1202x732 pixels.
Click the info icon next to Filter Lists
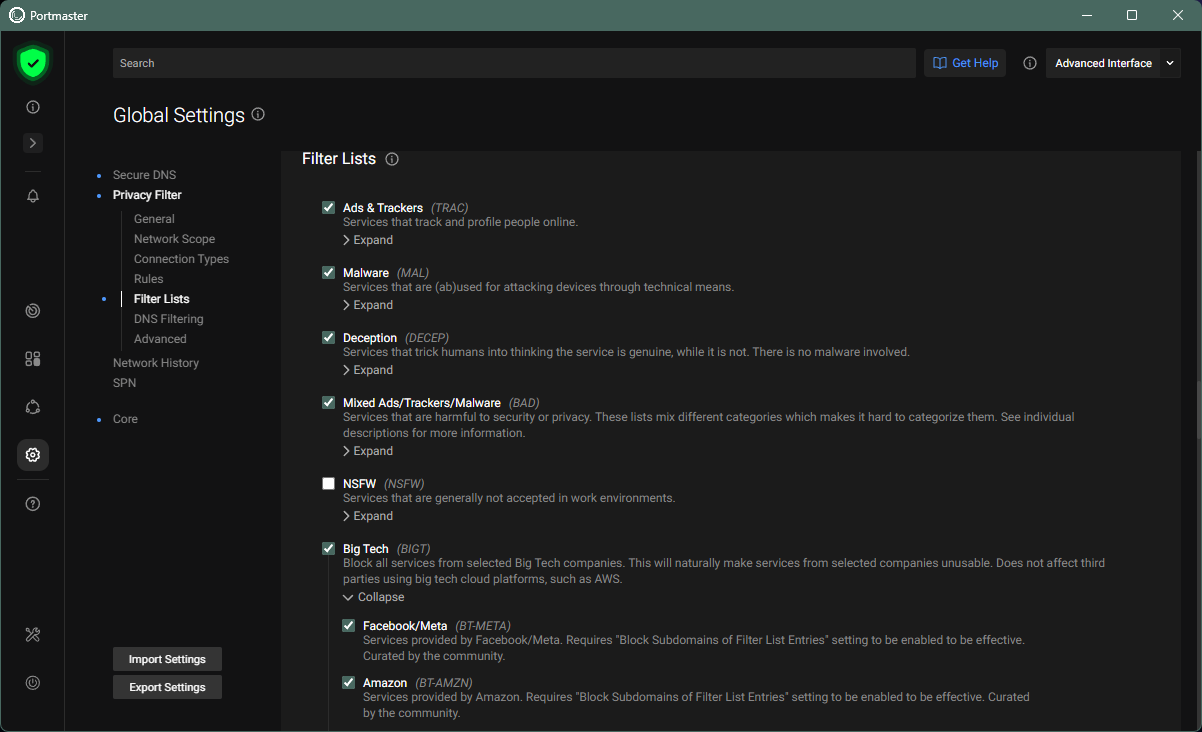[x=392, y=159]
